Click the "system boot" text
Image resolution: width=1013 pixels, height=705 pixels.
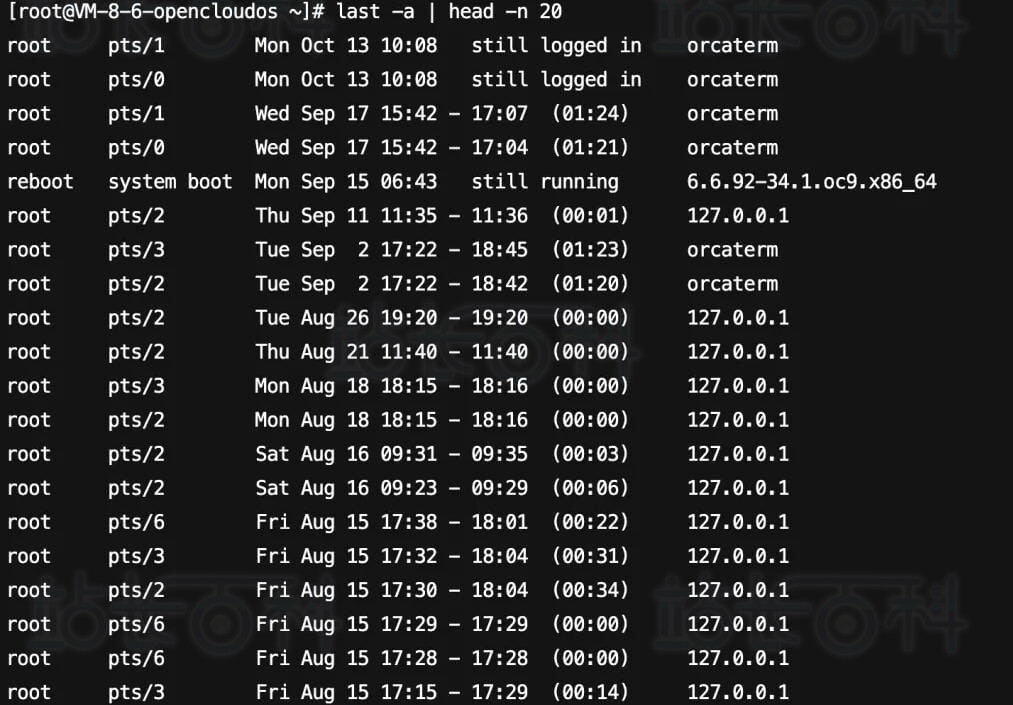tap(170, 182)
